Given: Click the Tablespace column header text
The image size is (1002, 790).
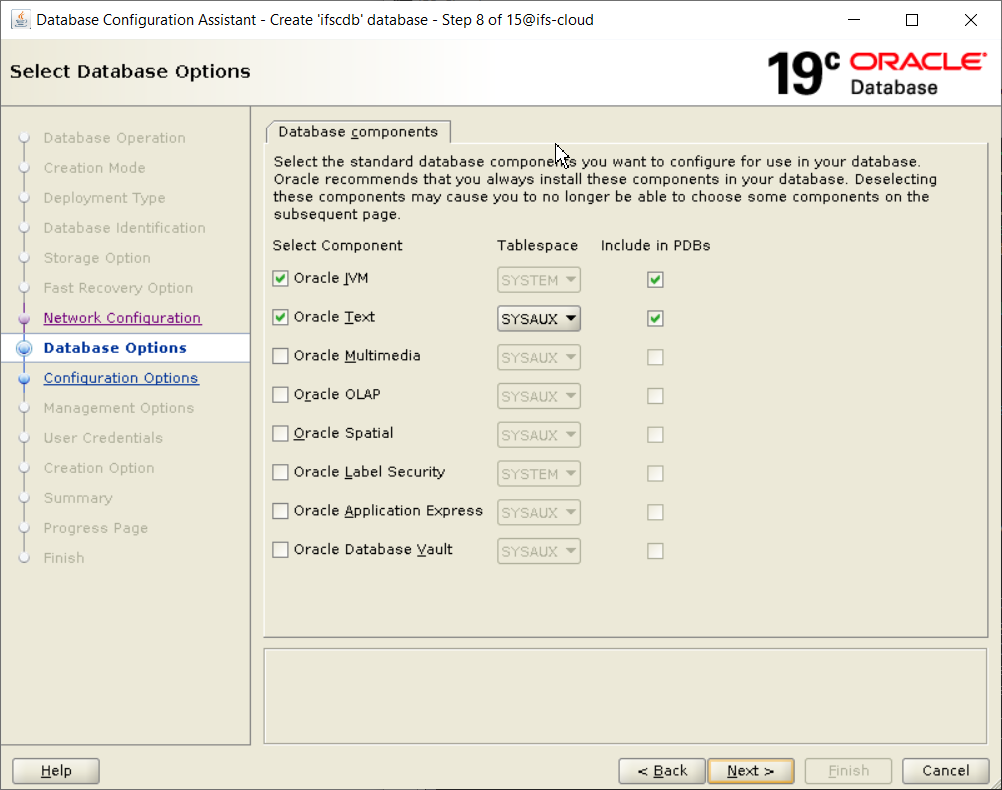Looking at the screenshot, I should (537, 245).
